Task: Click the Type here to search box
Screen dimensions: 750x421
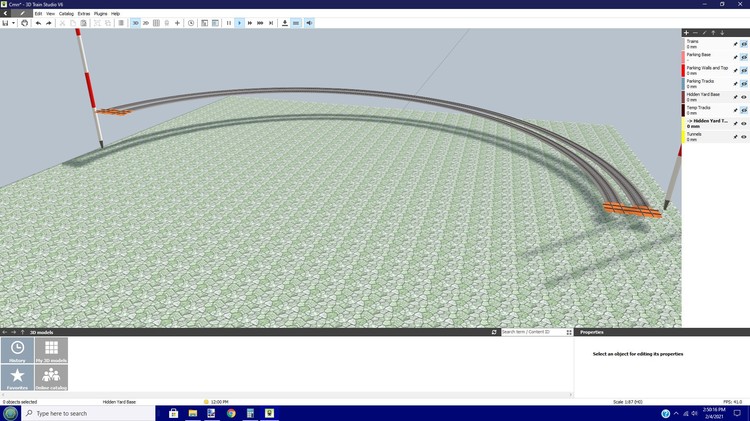Action: [x=88, y=413]
